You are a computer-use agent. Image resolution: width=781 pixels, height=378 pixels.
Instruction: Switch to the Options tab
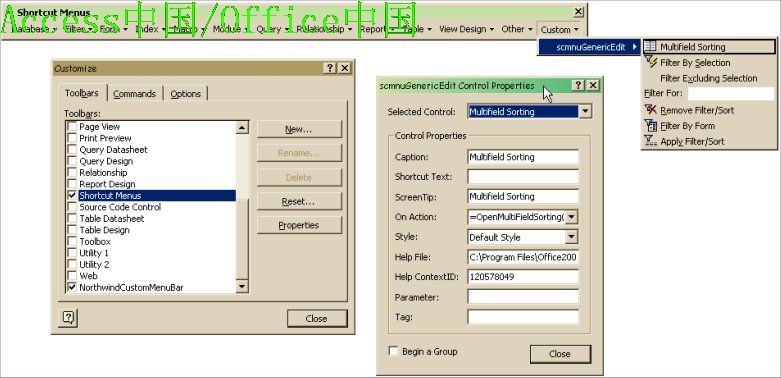point(185,94)
